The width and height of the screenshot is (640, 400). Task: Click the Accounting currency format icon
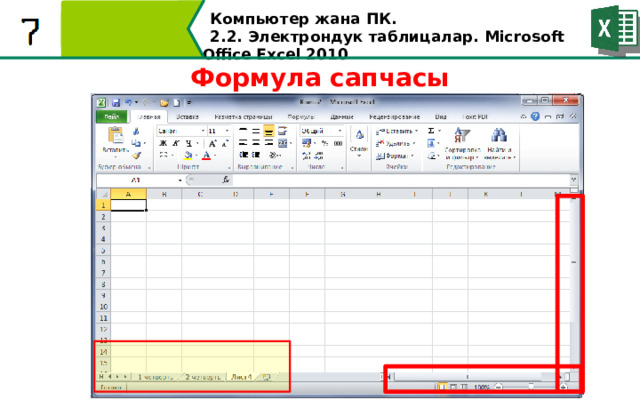pyautogui.click(x=307, y=143)
